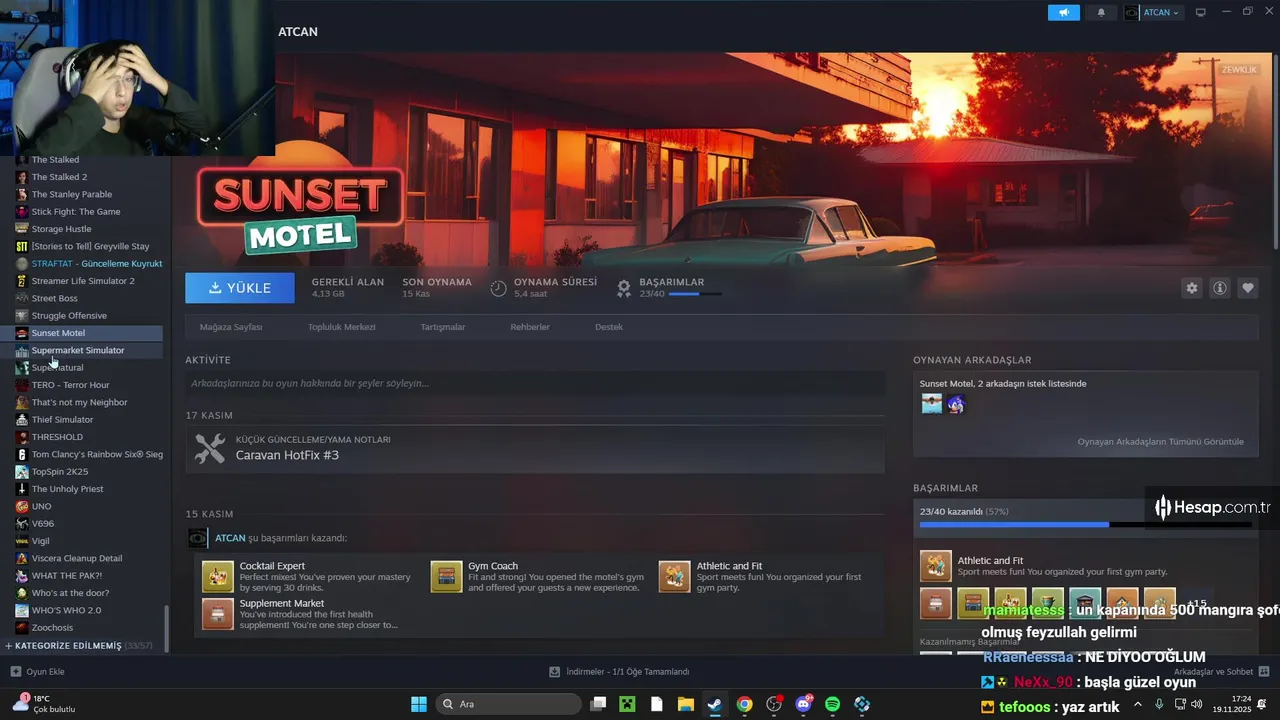Viewport: 1280px width, 720px height.
Task: Open the Gym Coach achievement icon
Action: coord(446,577)
